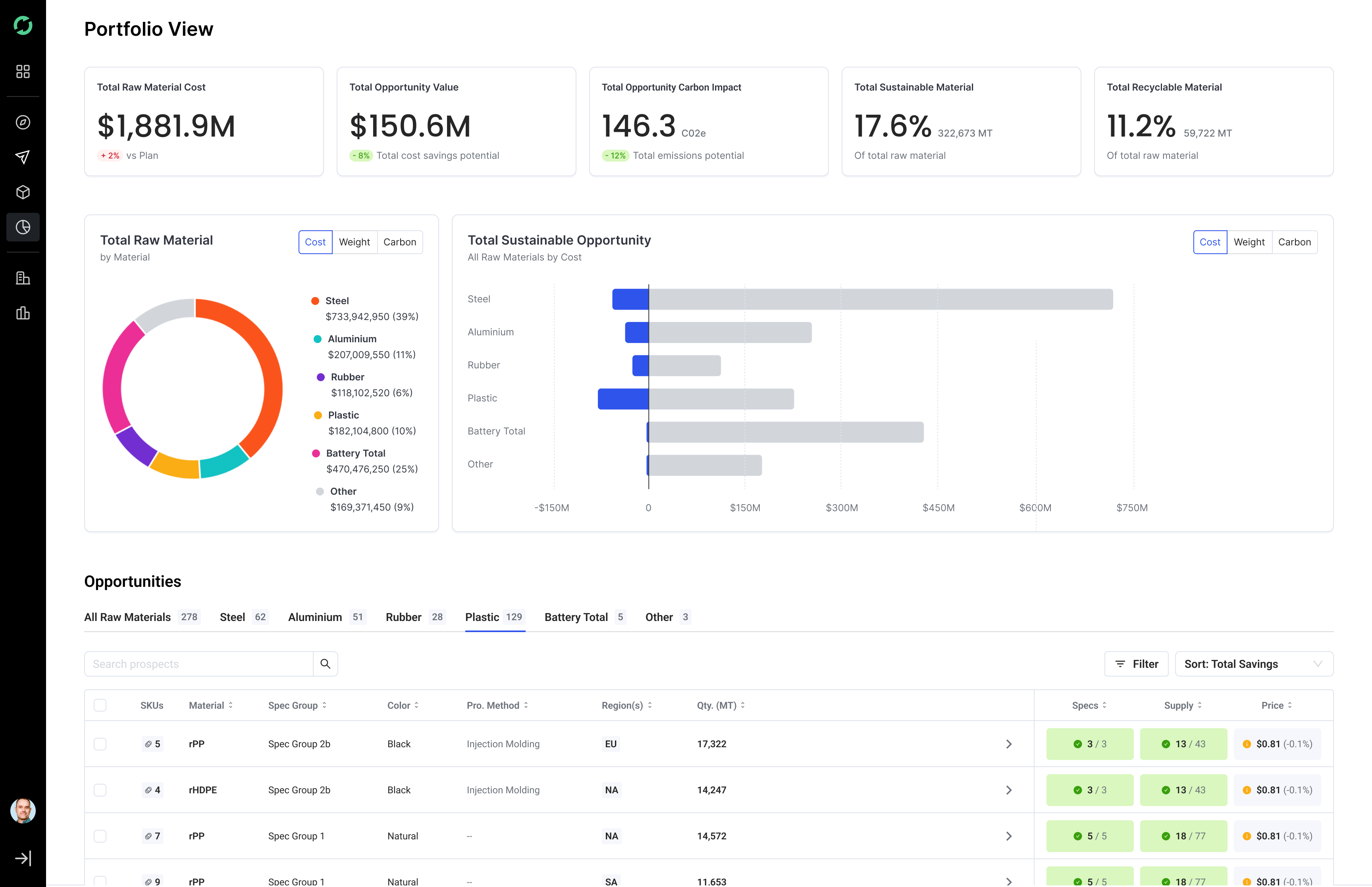Expand sidebar with arrow icon at bottom
1372x887 pixels.
click(x=23, y=858)
